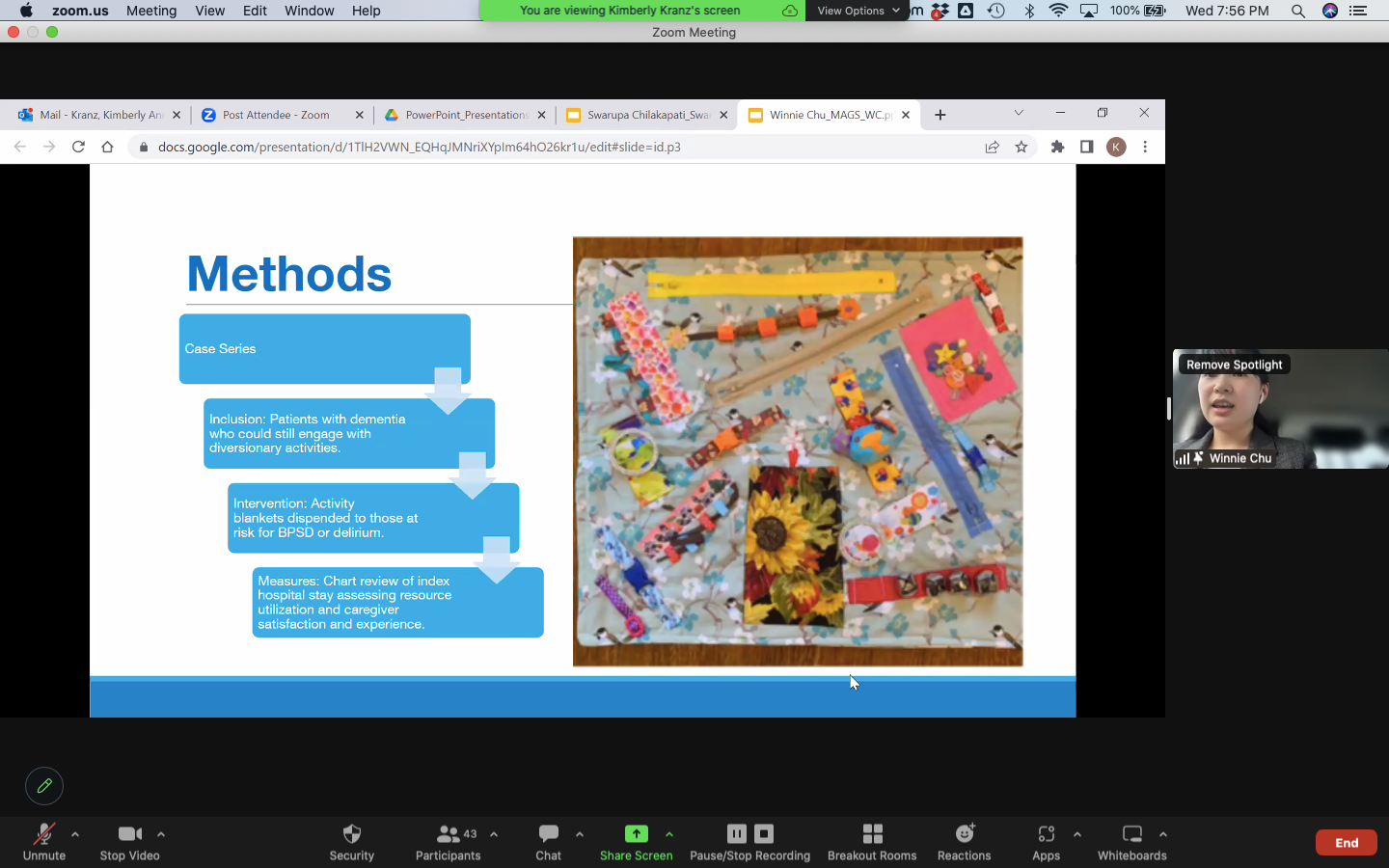Click Chrome's forward arrow in the shared browser
This screenshot has height=868, width=1389.
pyautogui.click(x=49, y=147)
